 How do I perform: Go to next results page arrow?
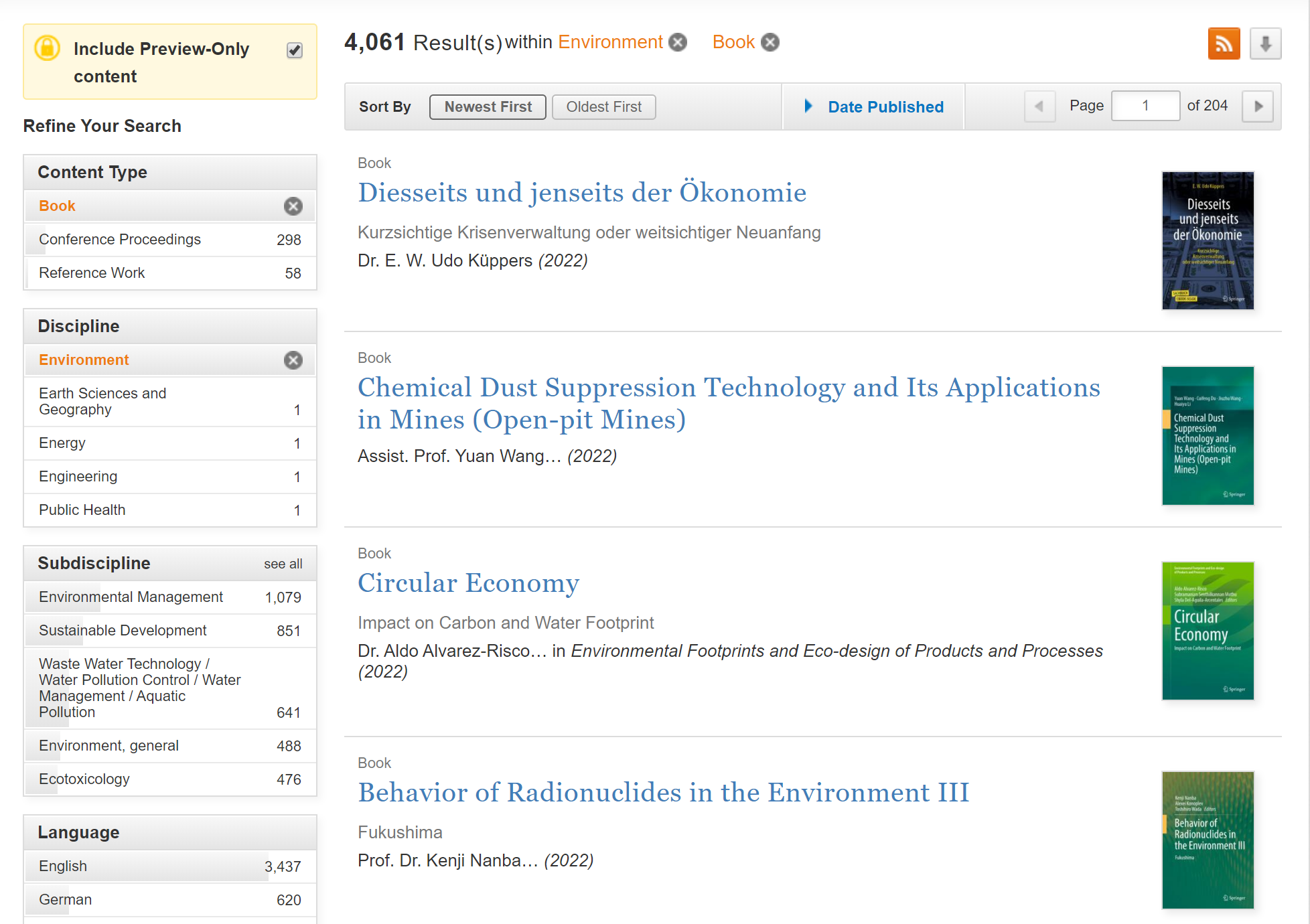1258,106
